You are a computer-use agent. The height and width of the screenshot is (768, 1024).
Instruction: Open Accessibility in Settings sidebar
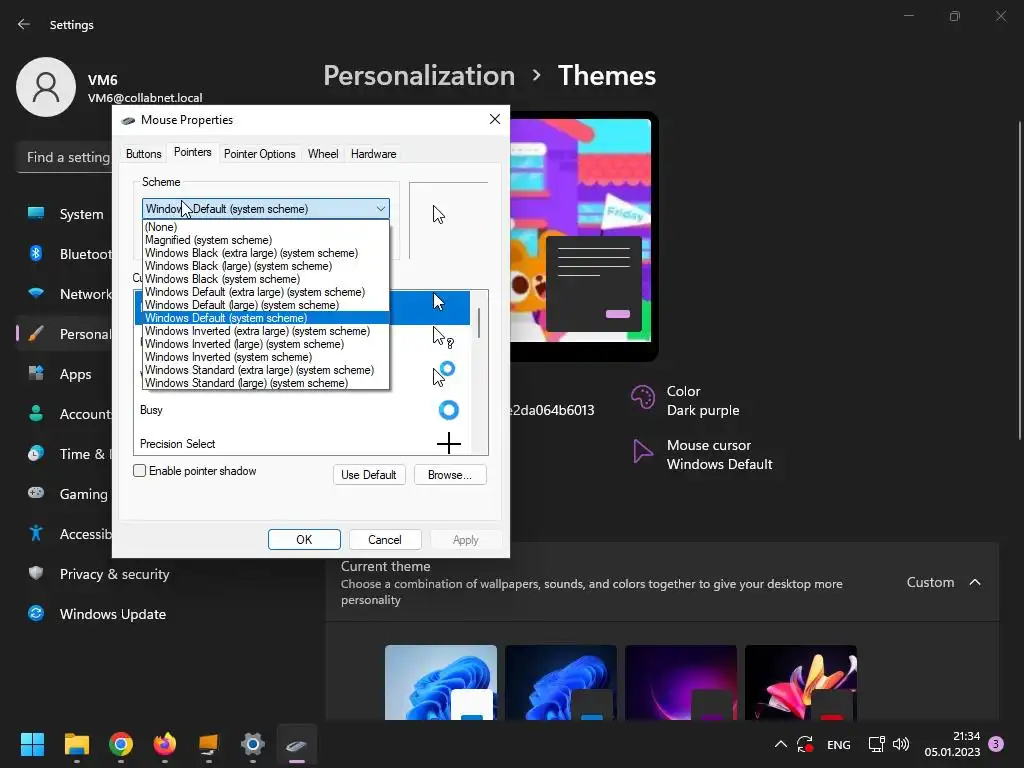pyautogui.click(x=65, y=534)
